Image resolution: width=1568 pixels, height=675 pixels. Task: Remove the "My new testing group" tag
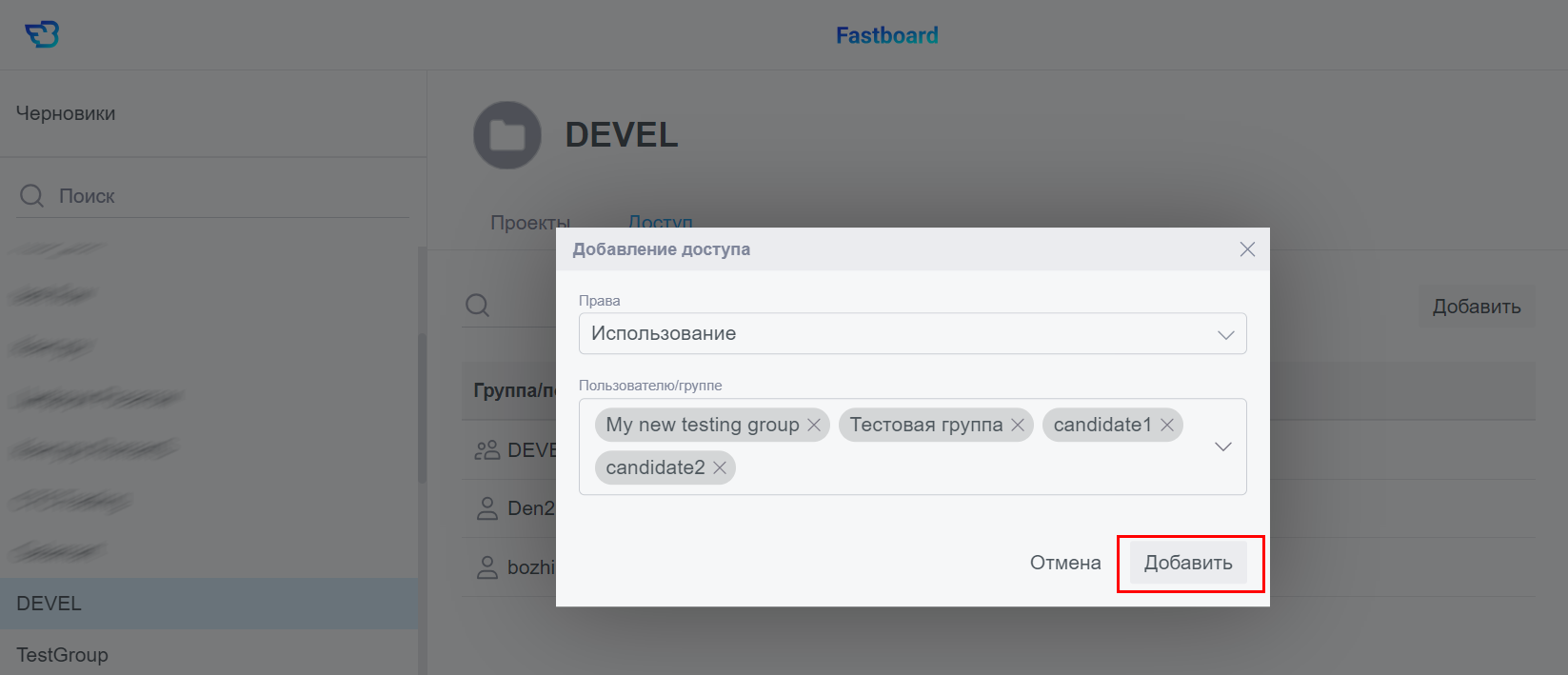814,426
